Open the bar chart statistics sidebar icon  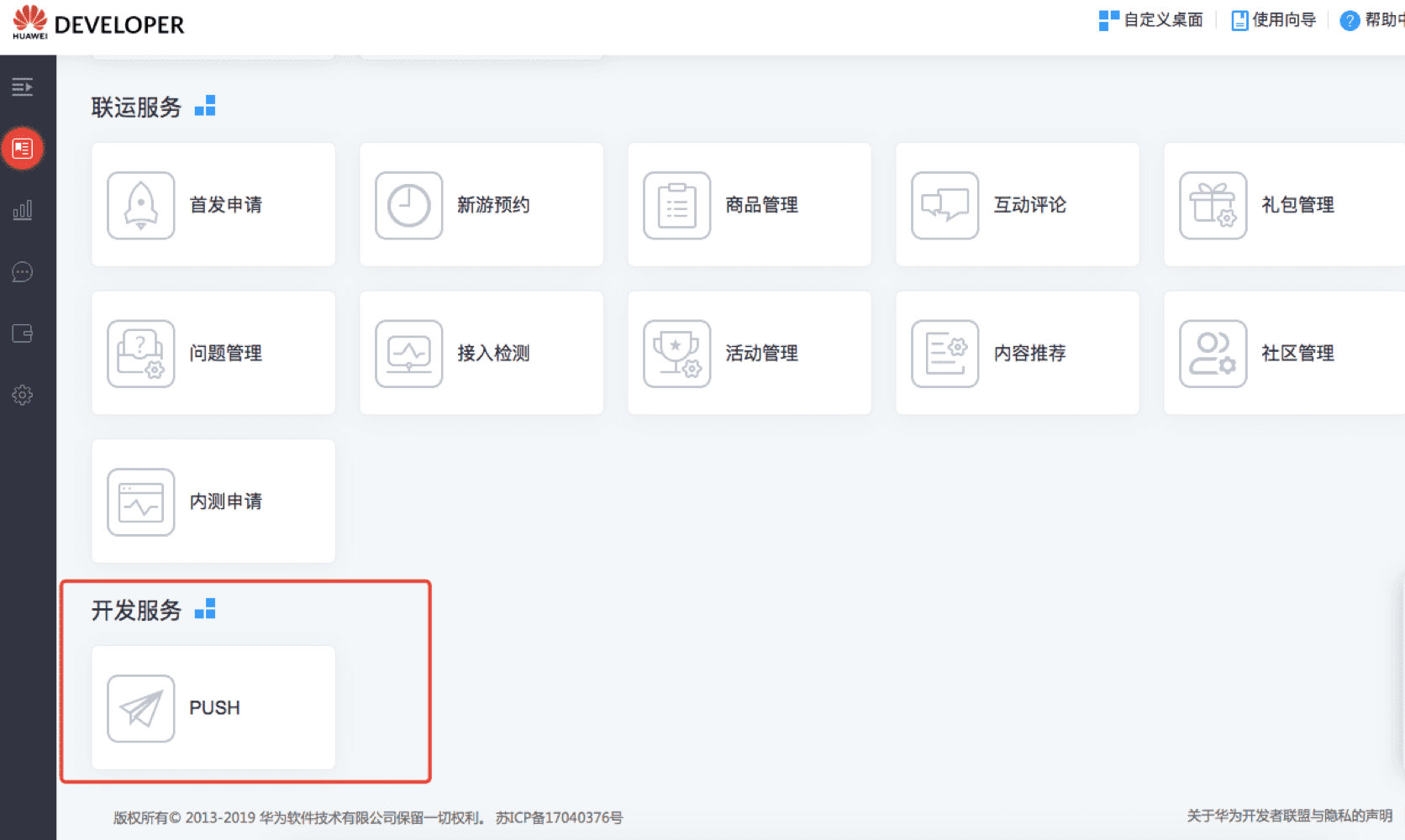[23, 210]
